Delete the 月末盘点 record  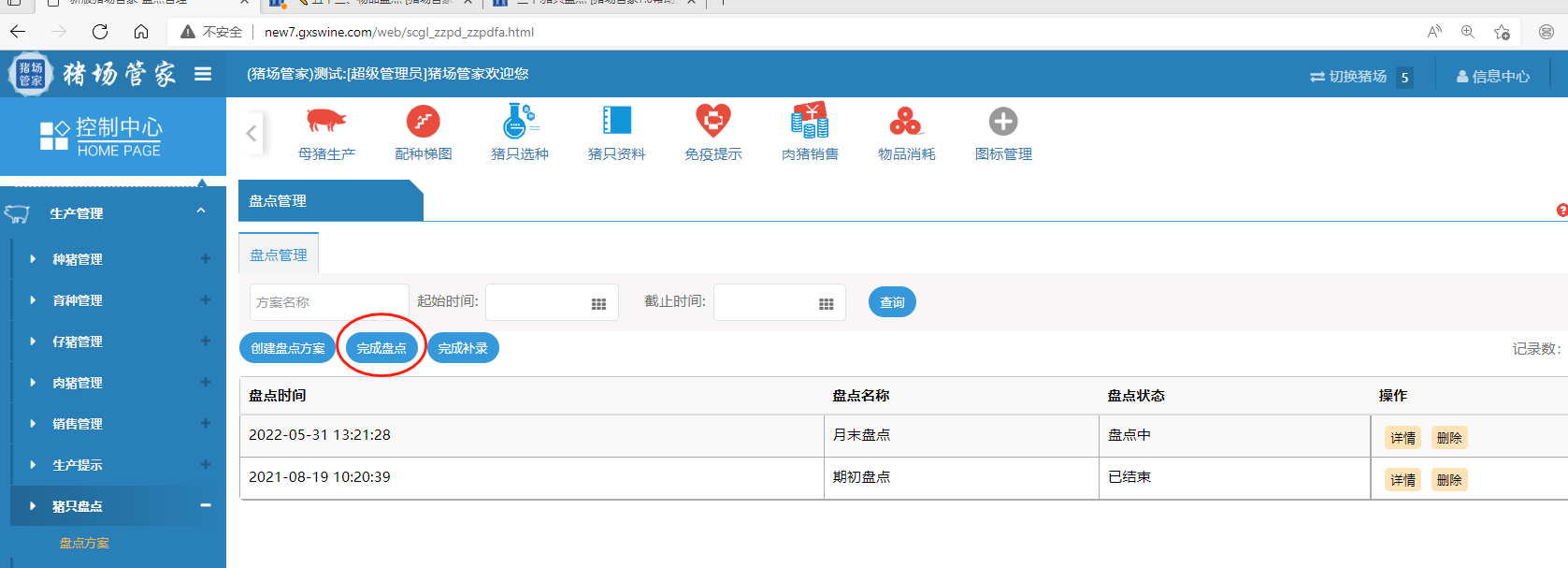[1449, 438]
